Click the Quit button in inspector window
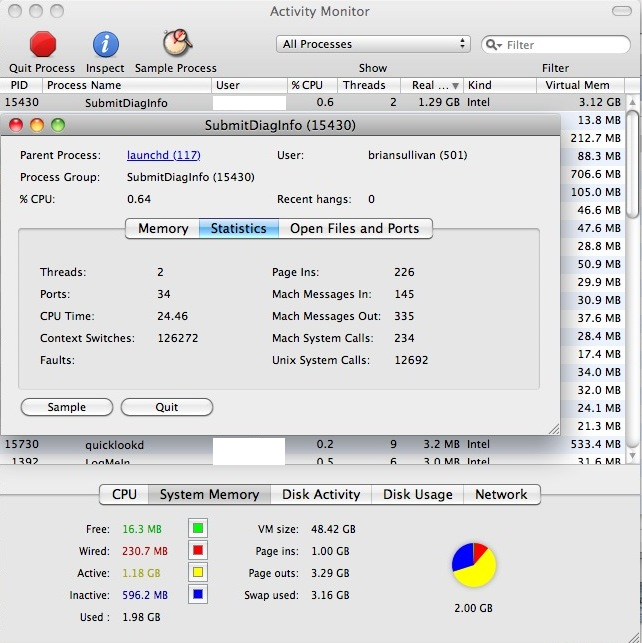 coord(167,407)
